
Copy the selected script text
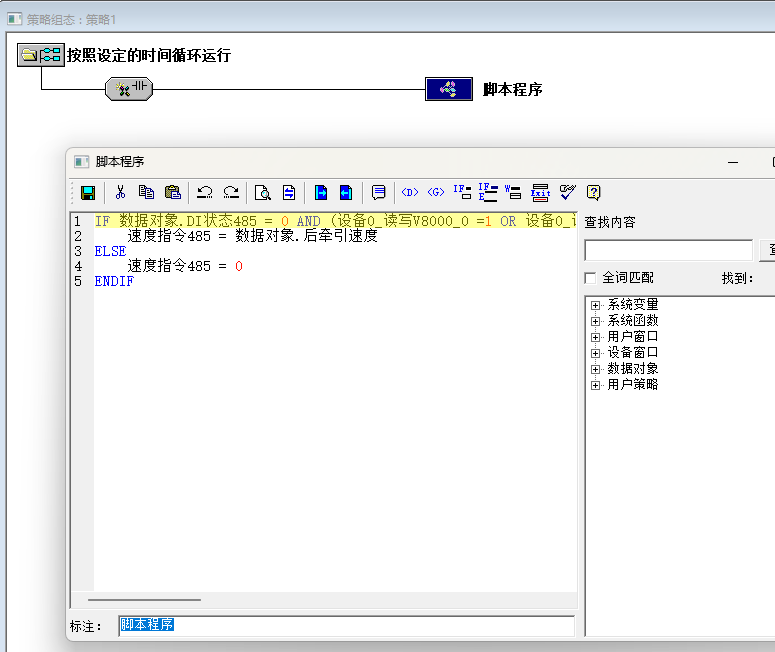point(146,192)
